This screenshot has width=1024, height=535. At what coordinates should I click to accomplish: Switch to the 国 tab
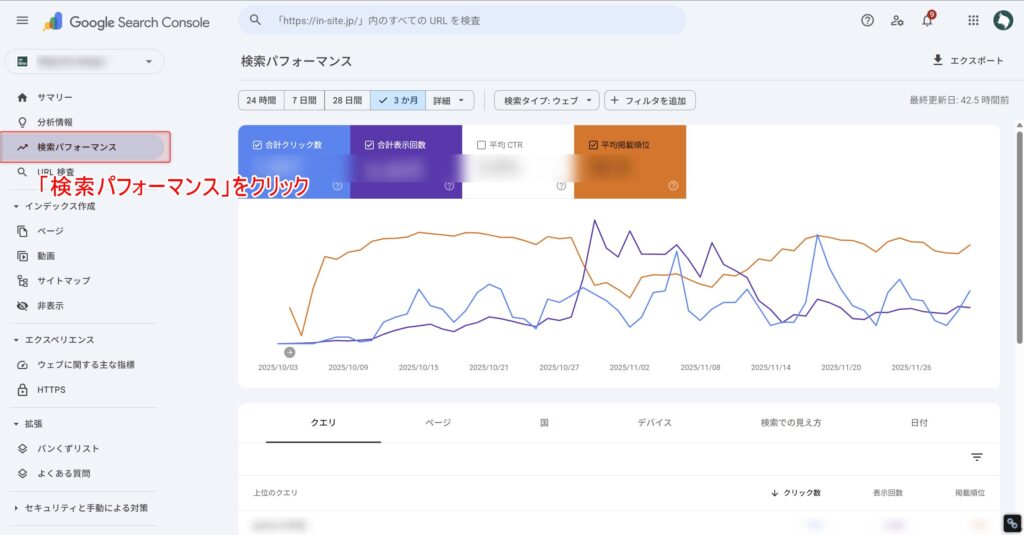tap(544, 423)
